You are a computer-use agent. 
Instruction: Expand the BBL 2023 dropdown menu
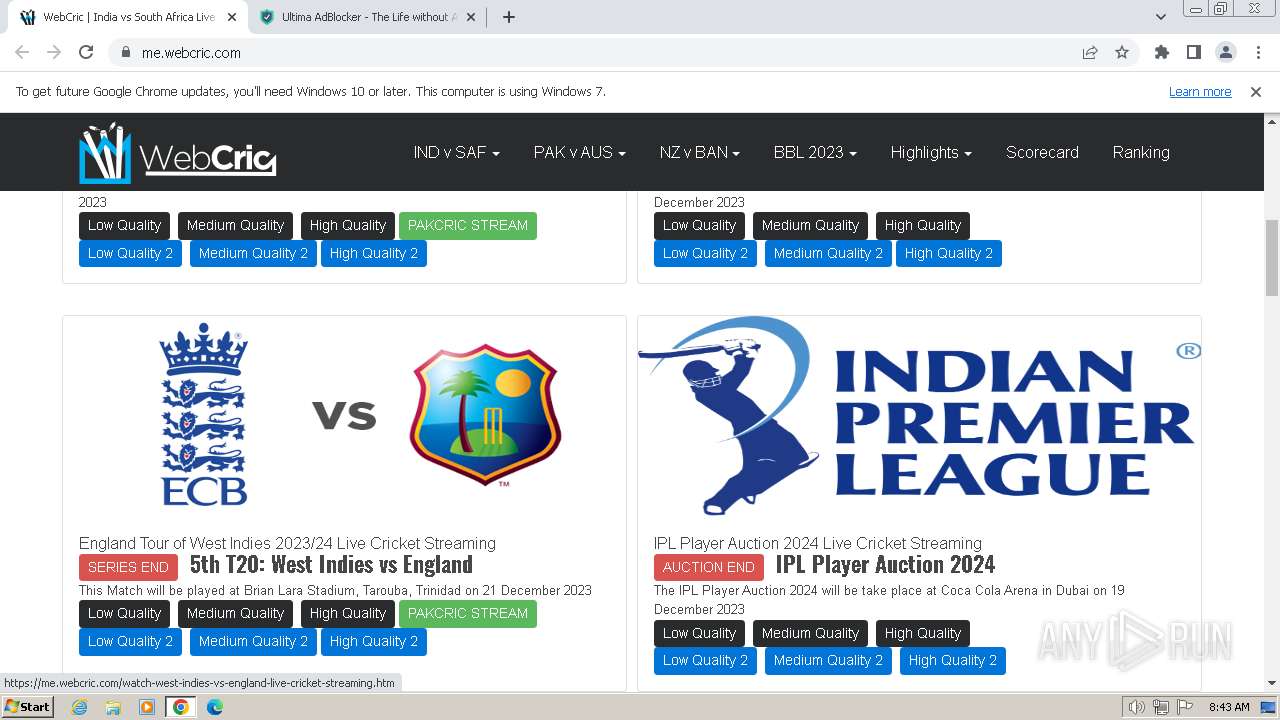pos(815,153)
